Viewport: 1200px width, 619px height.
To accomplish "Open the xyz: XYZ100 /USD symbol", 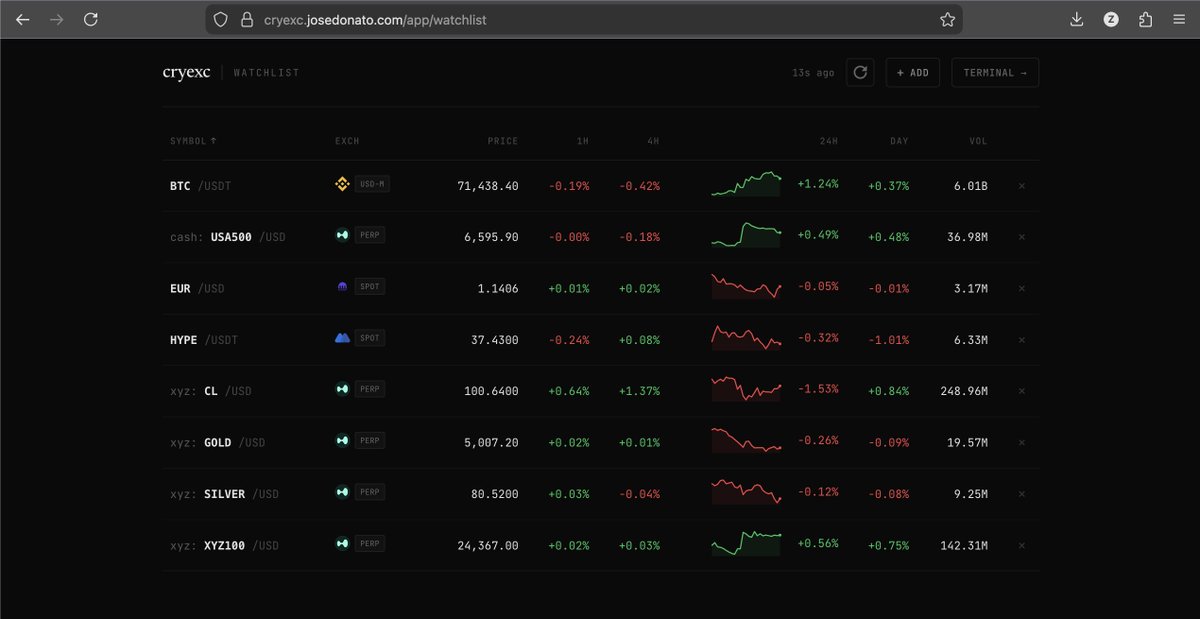I will pyautogui.click(x=225, y=545).
